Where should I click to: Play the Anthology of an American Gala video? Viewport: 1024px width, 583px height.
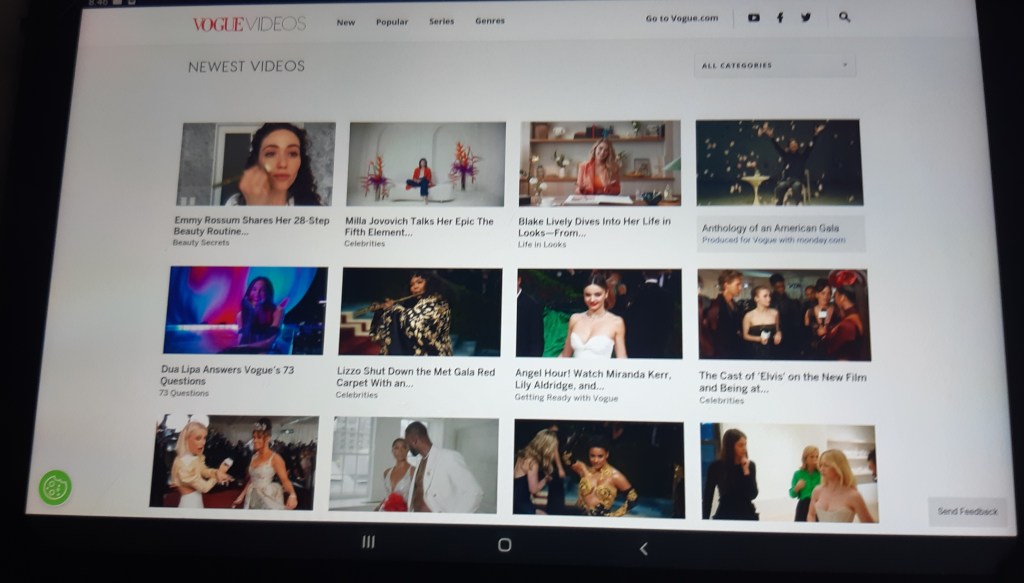pos(778,163)
